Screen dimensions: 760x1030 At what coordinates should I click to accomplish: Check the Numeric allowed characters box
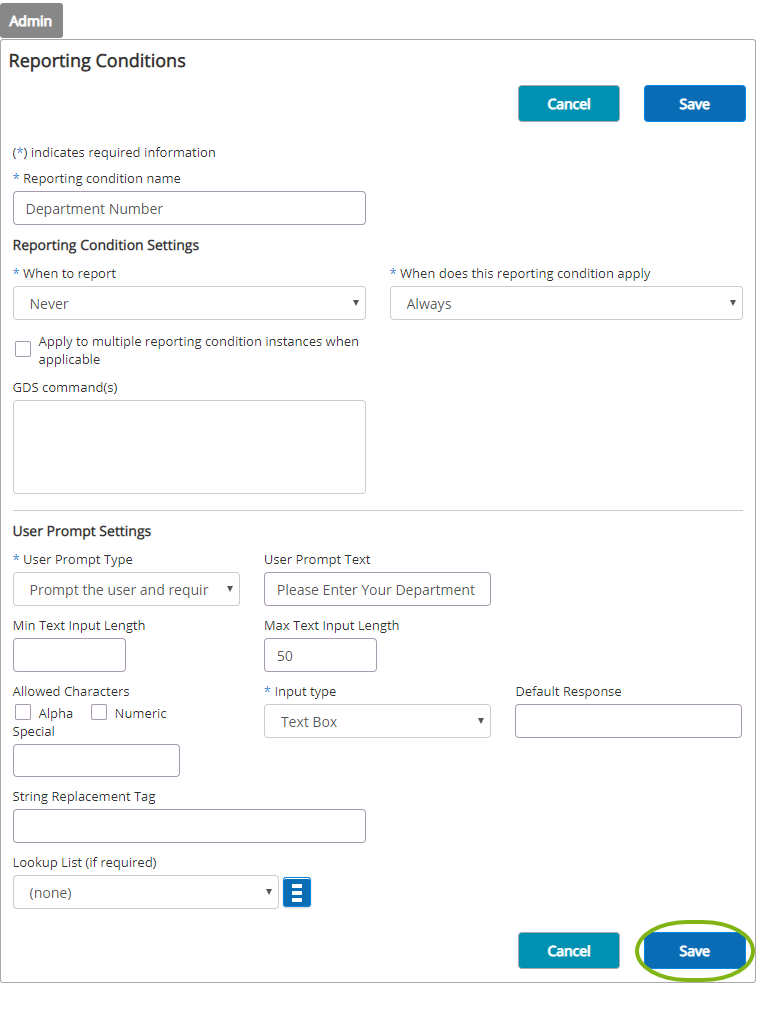point(99,713)
